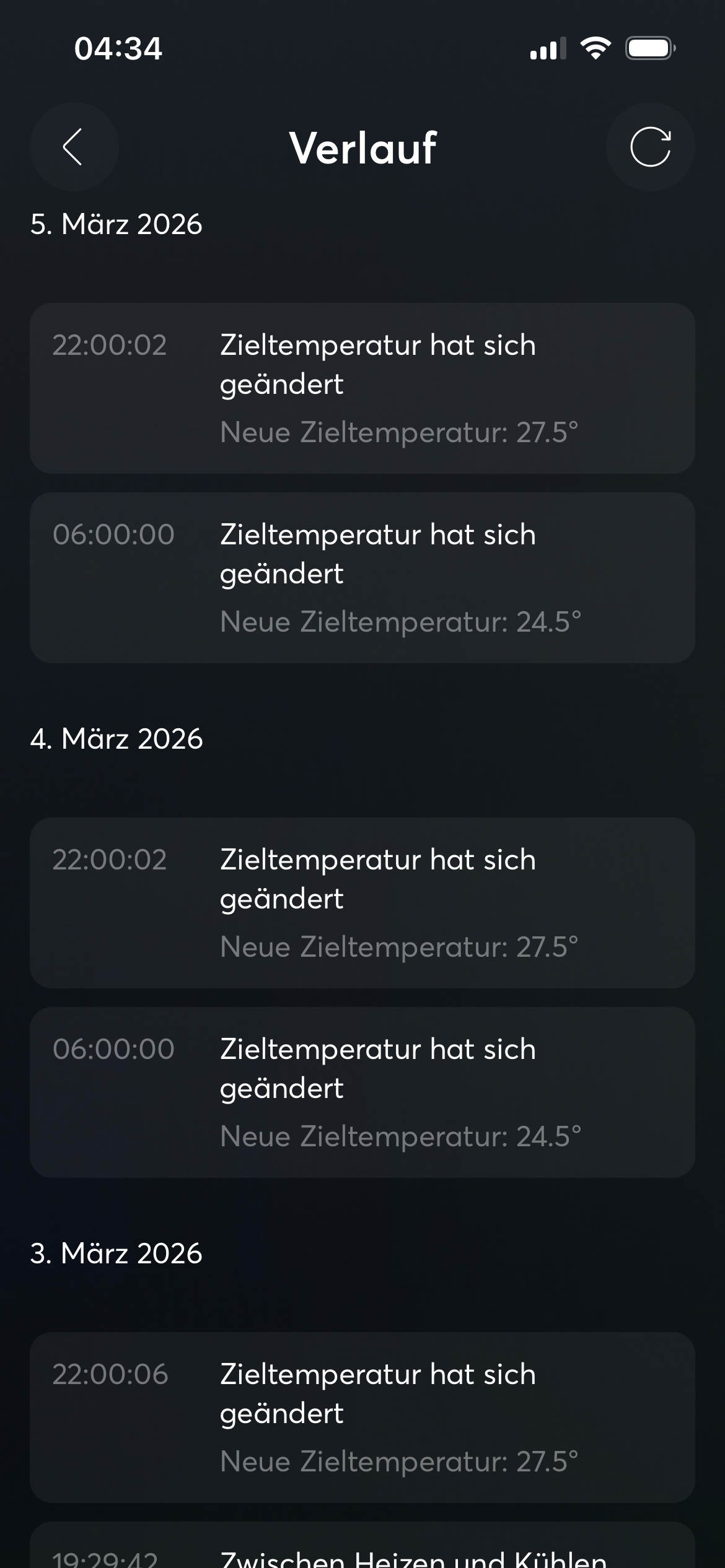
Task: Open the 3. März 22:00:06 history entry
Action: [x=362, y=1418]
